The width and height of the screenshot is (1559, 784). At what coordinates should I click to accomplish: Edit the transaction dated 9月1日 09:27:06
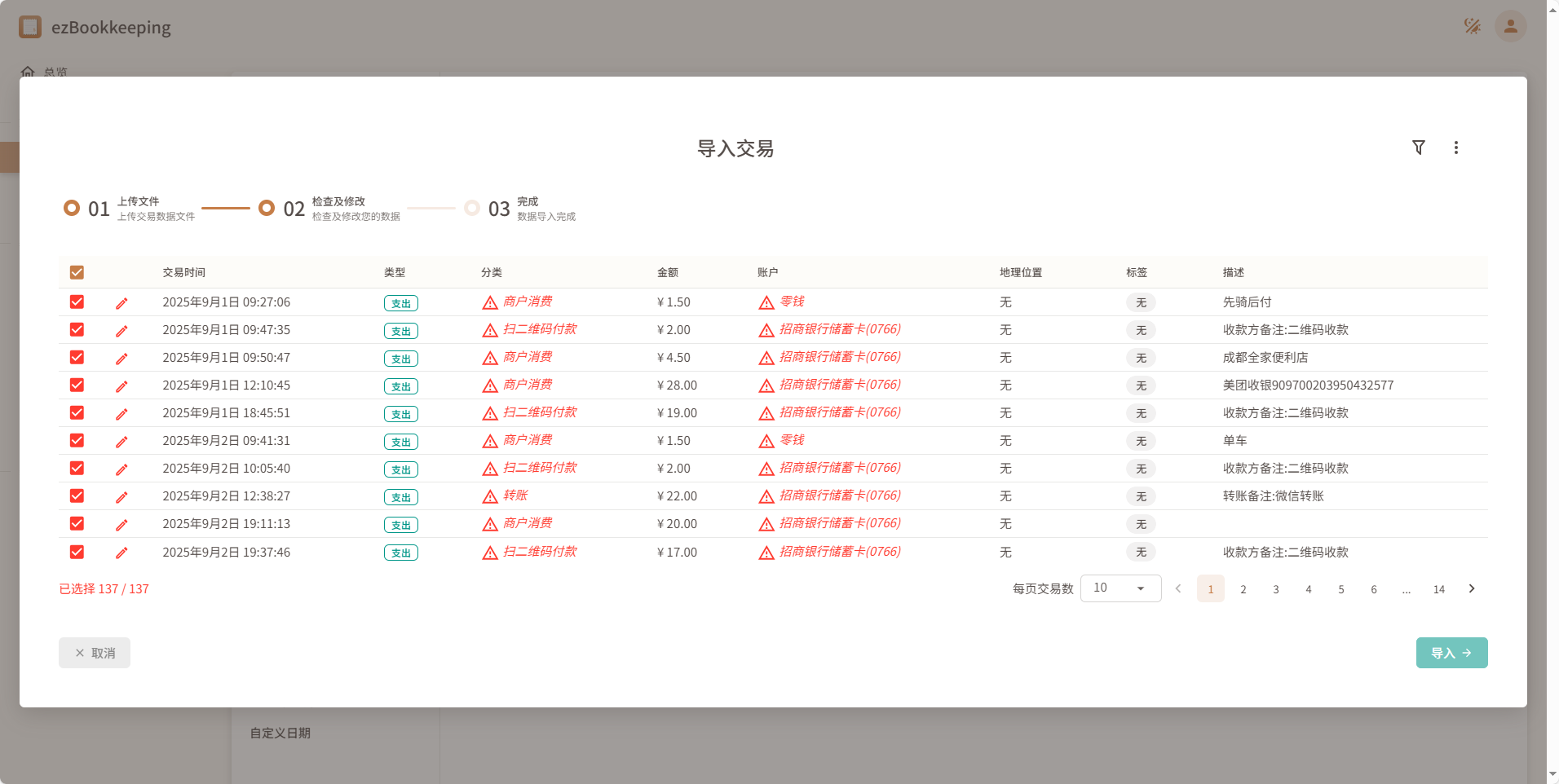click(121, 302)
